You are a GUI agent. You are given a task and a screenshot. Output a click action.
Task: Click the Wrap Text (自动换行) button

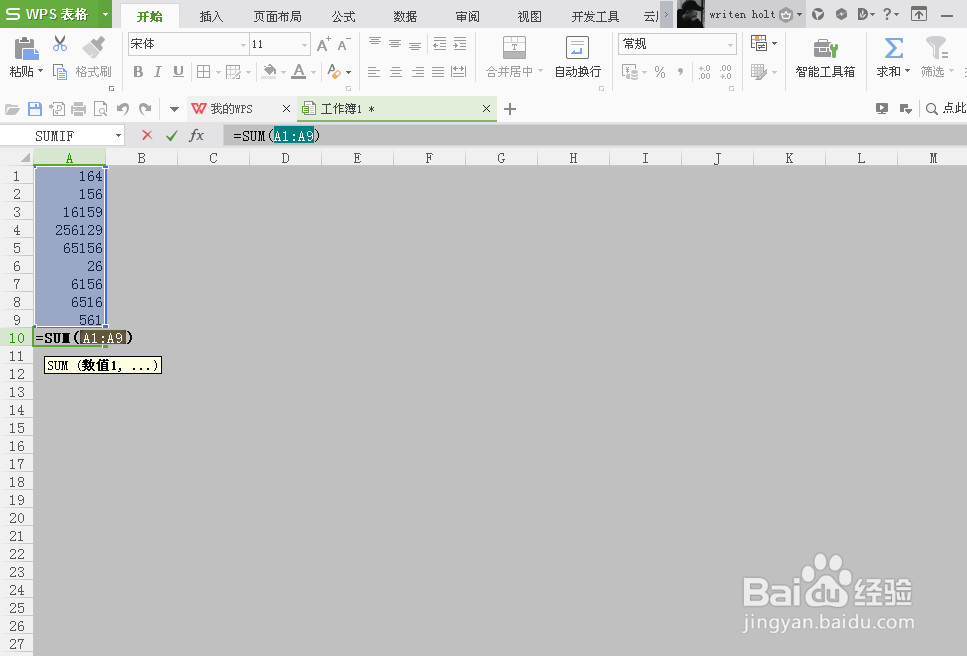point(577,57)
